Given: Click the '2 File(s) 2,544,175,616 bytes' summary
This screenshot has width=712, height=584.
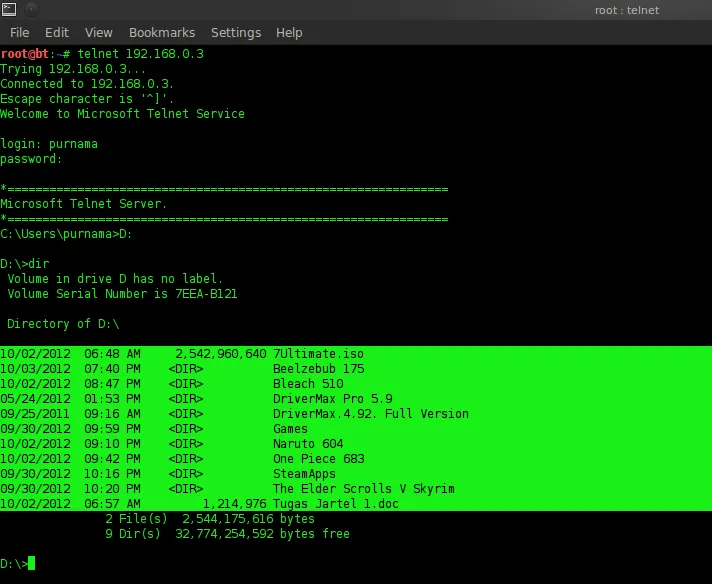Looking at the screenshot, I should point(210,519).
